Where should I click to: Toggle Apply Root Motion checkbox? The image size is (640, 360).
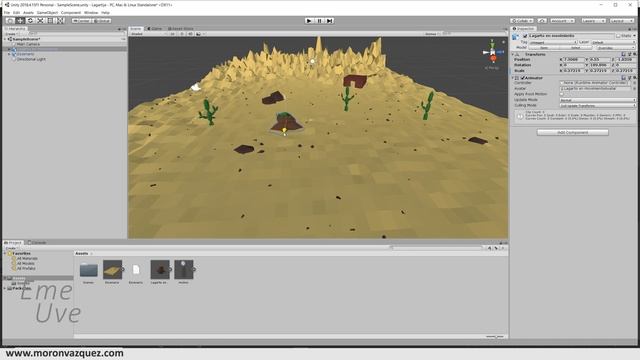(x=562, y=94)
